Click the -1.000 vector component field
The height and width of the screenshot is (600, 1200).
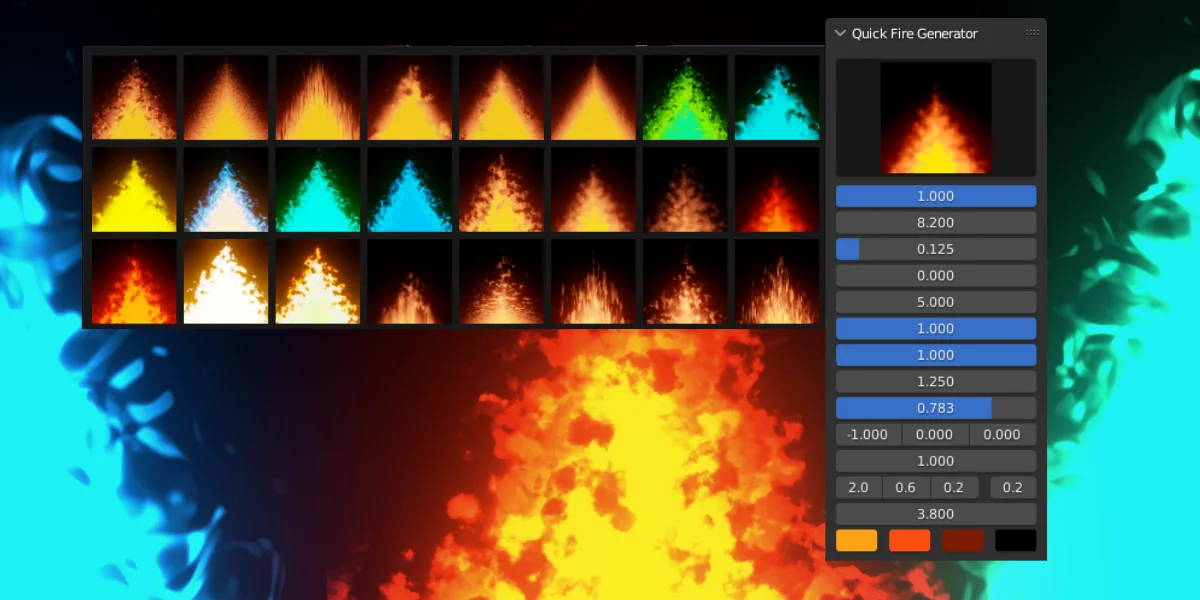[868, 434]
